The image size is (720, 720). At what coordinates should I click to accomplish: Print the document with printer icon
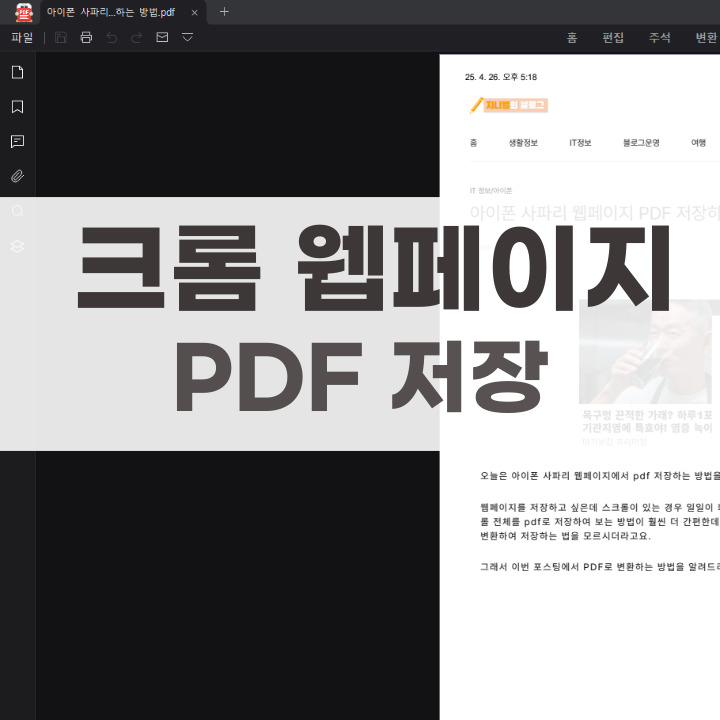(x=86, y=37)
